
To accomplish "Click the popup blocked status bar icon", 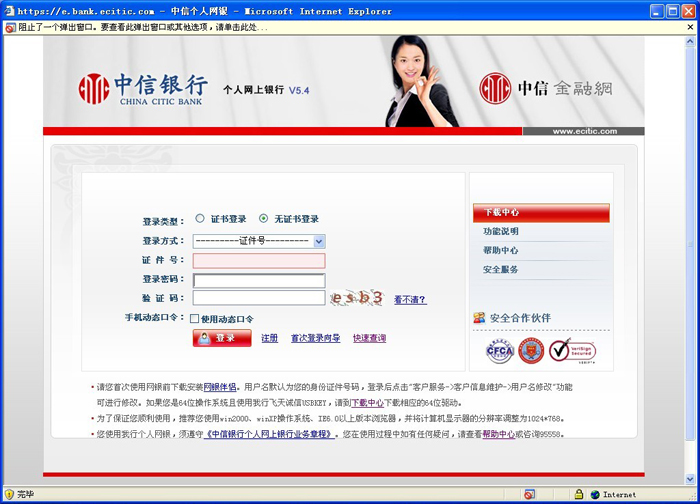I will pos(529,494).
